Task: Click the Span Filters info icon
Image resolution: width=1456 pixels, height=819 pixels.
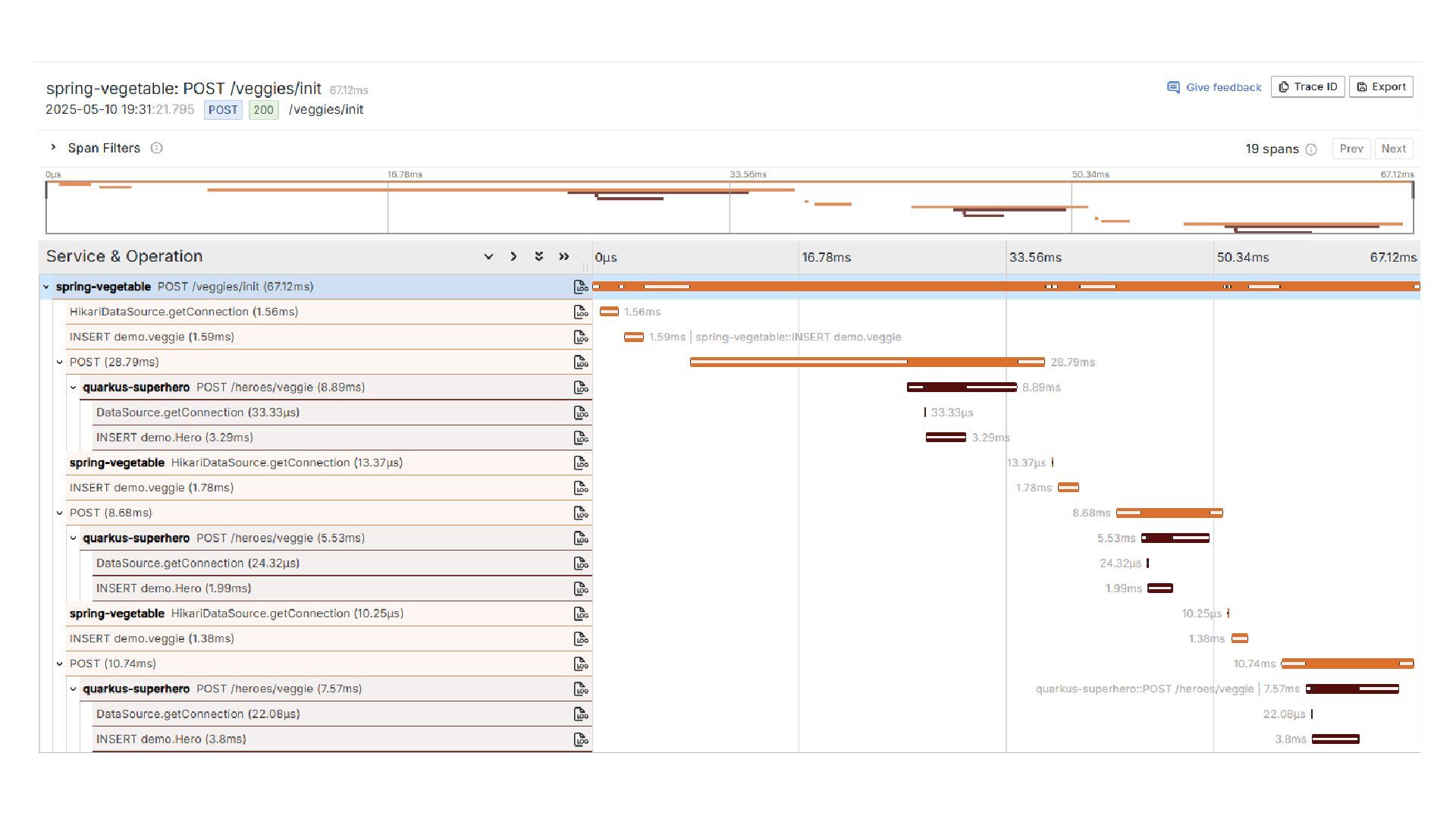Action: click(x=156, y=148)
